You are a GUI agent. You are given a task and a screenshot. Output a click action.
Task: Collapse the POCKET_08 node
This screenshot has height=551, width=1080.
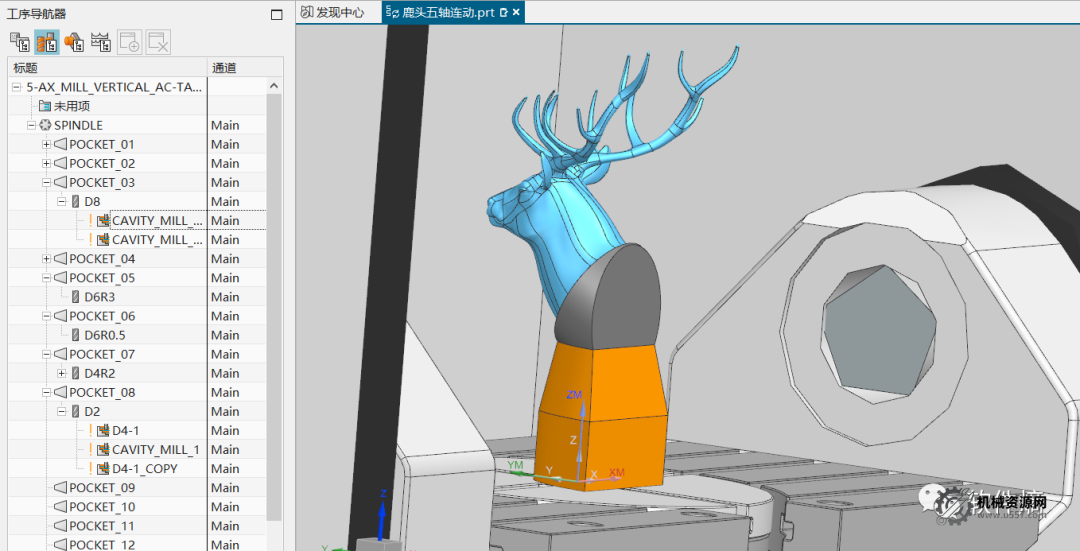(46, 392)
